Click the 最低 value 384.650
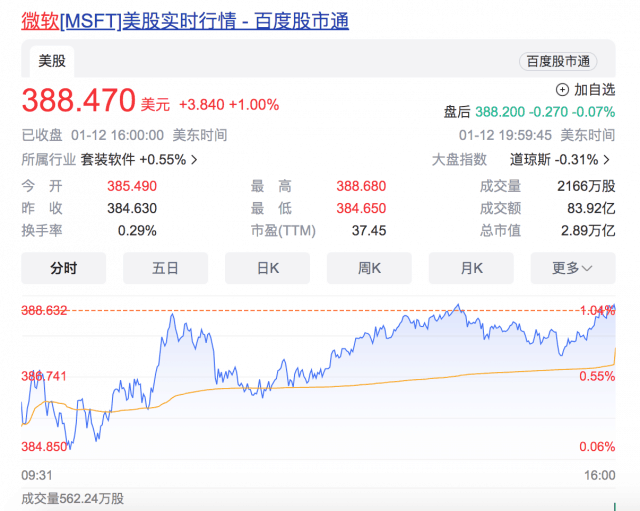The image size is (640, 511). tap(361, 209)
